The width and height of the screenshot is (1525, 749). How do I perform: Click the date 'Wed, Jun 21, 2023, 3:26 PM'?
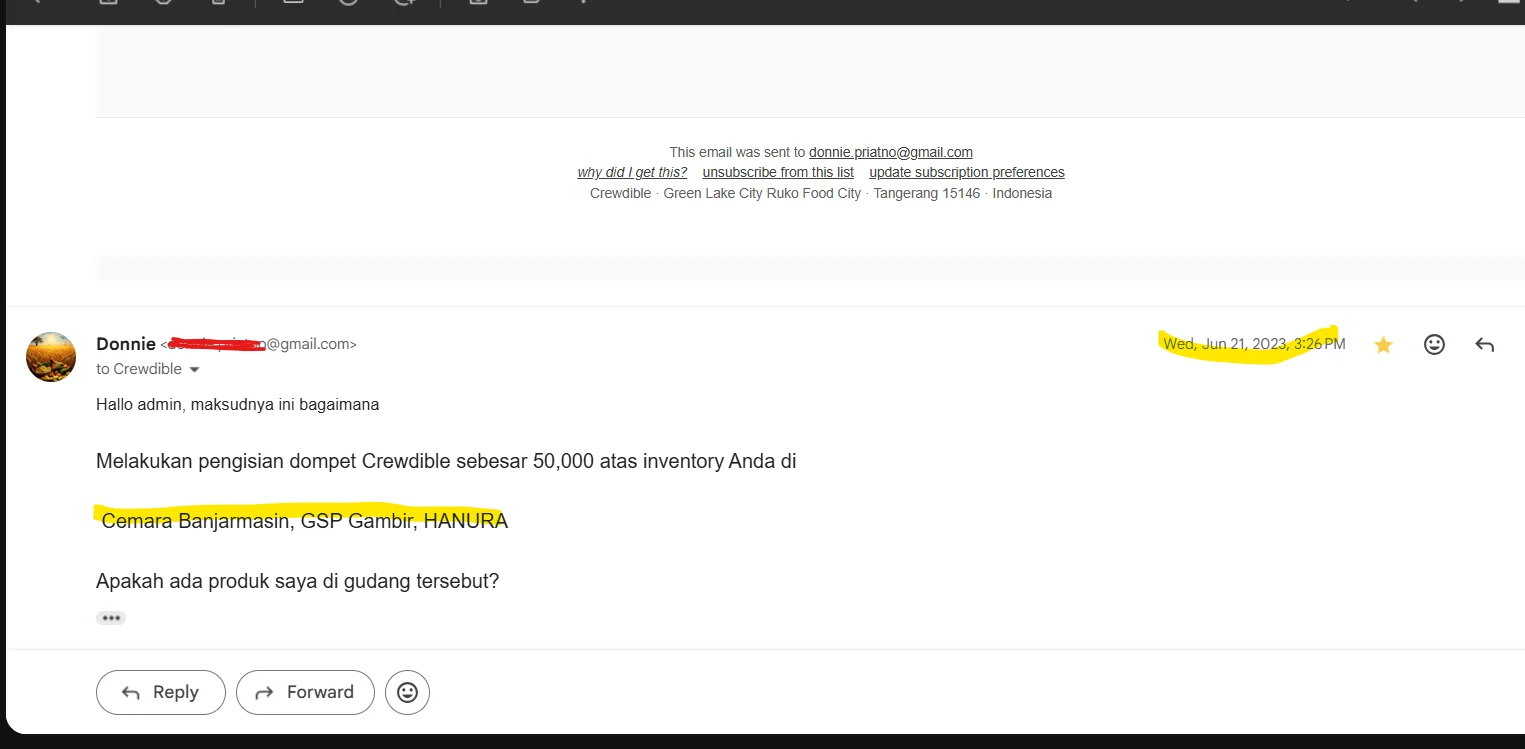click(1254, 344)
